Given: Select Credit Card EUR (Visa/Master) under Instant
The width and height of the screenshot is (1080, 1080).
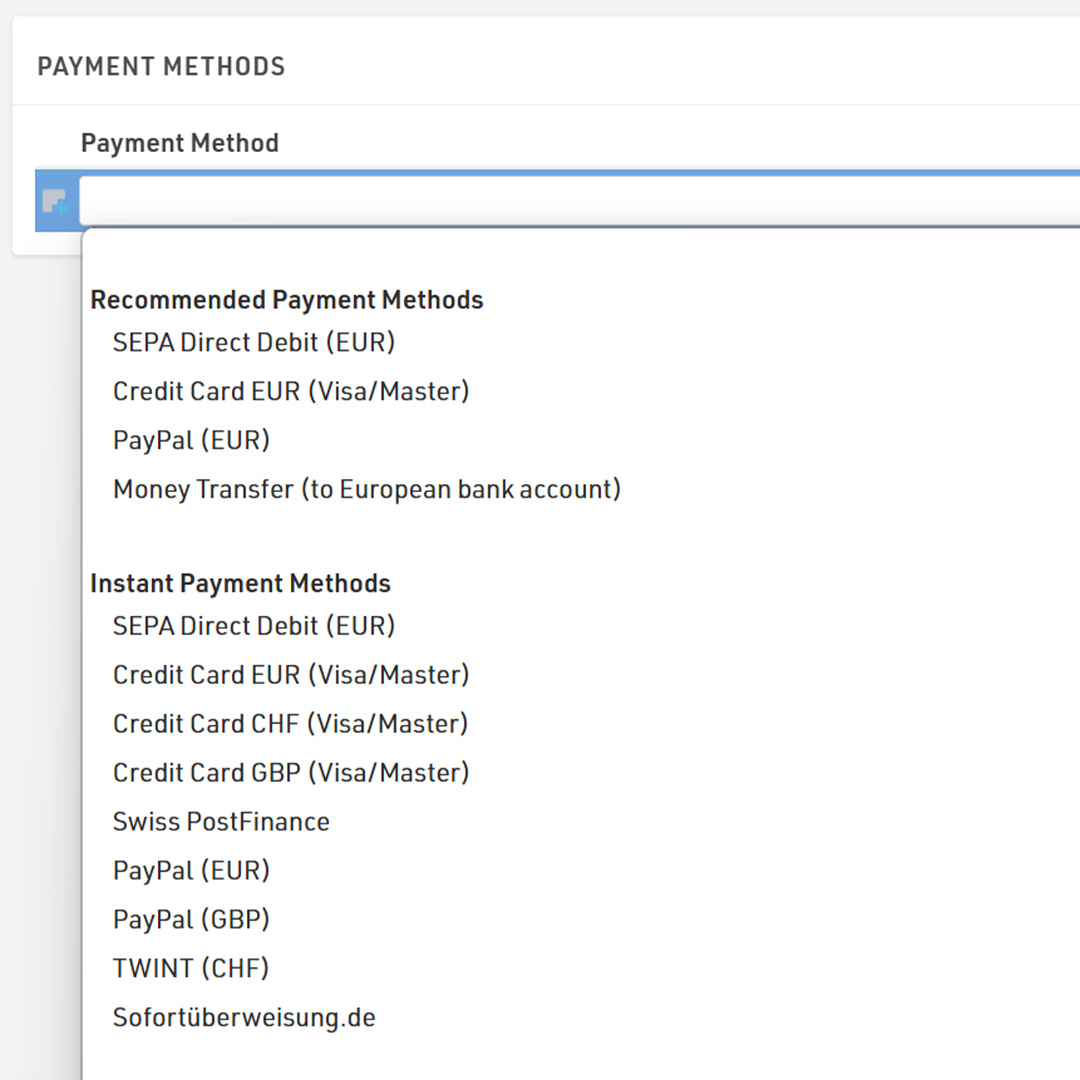Looking at the screenshot, I should tap(291, 675).
